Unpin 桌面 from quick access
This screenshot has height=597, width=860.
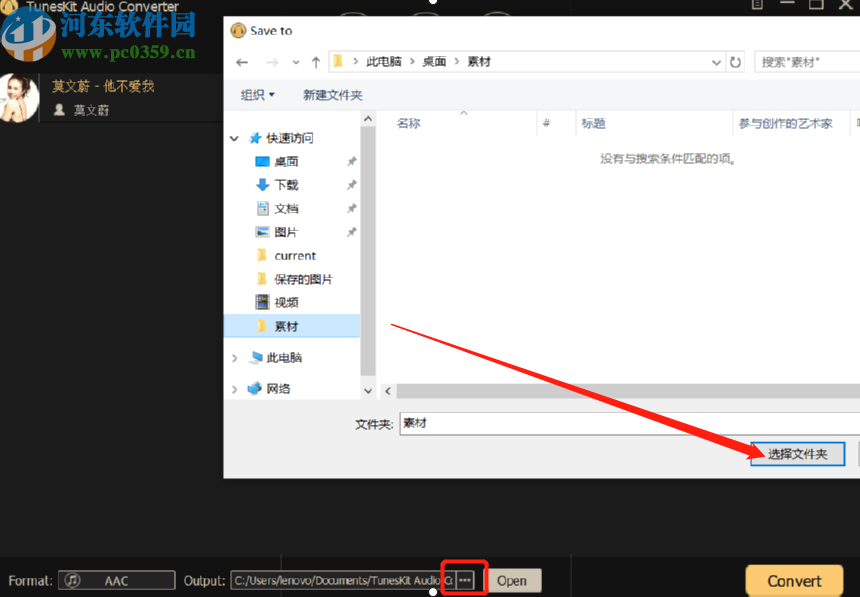click(x=352, y=161)
